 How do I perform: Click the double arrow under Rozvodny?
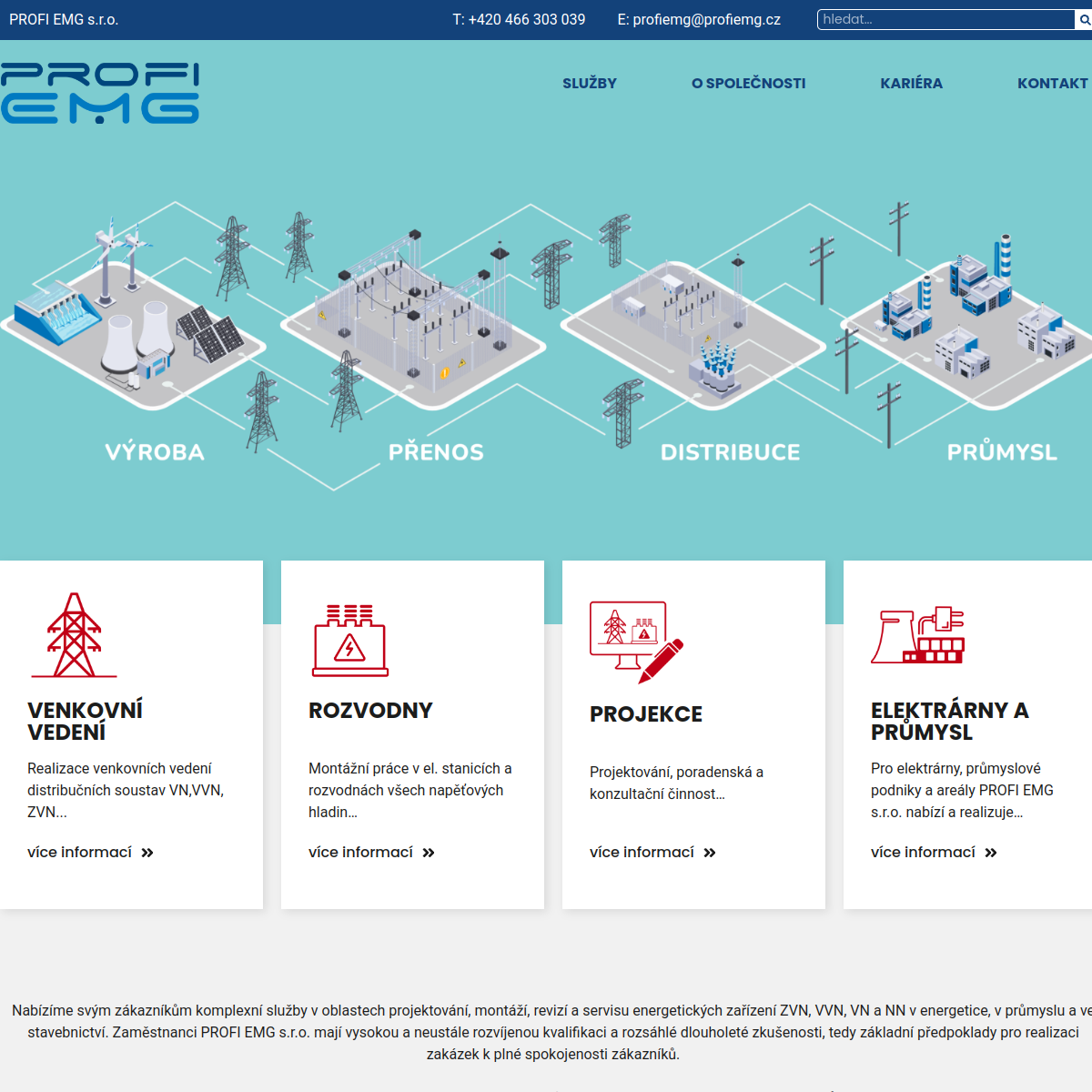tap(429, 853)
